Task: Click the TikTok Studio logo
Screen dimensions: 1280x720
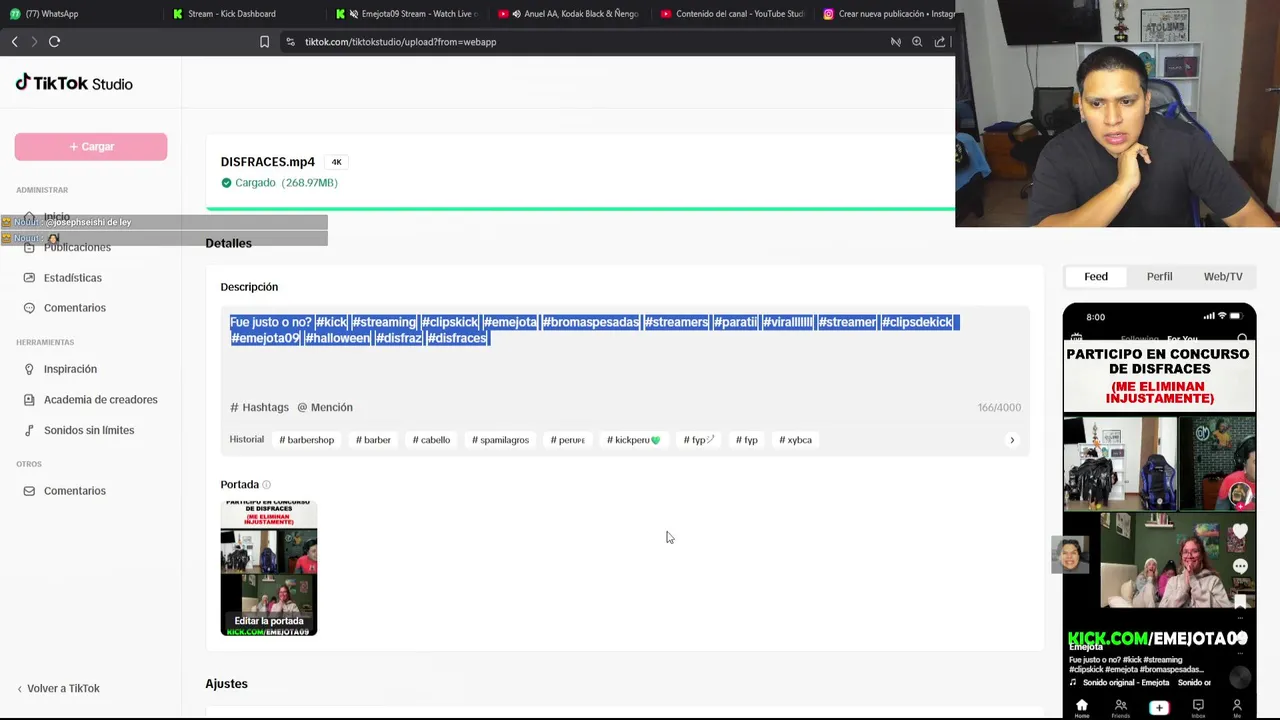Action: [74, 83]
